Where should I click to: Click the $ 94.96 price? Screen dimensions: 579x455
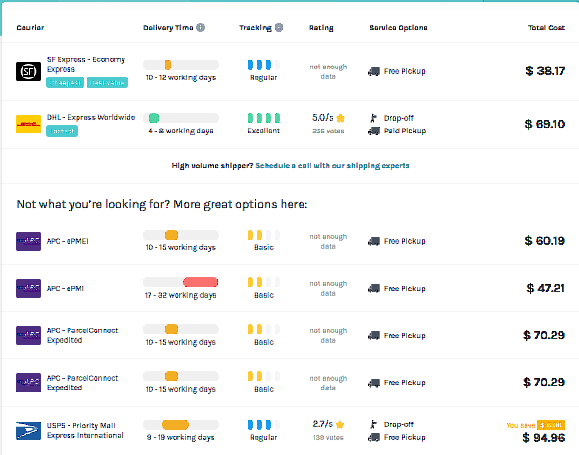tap(544, 438)
